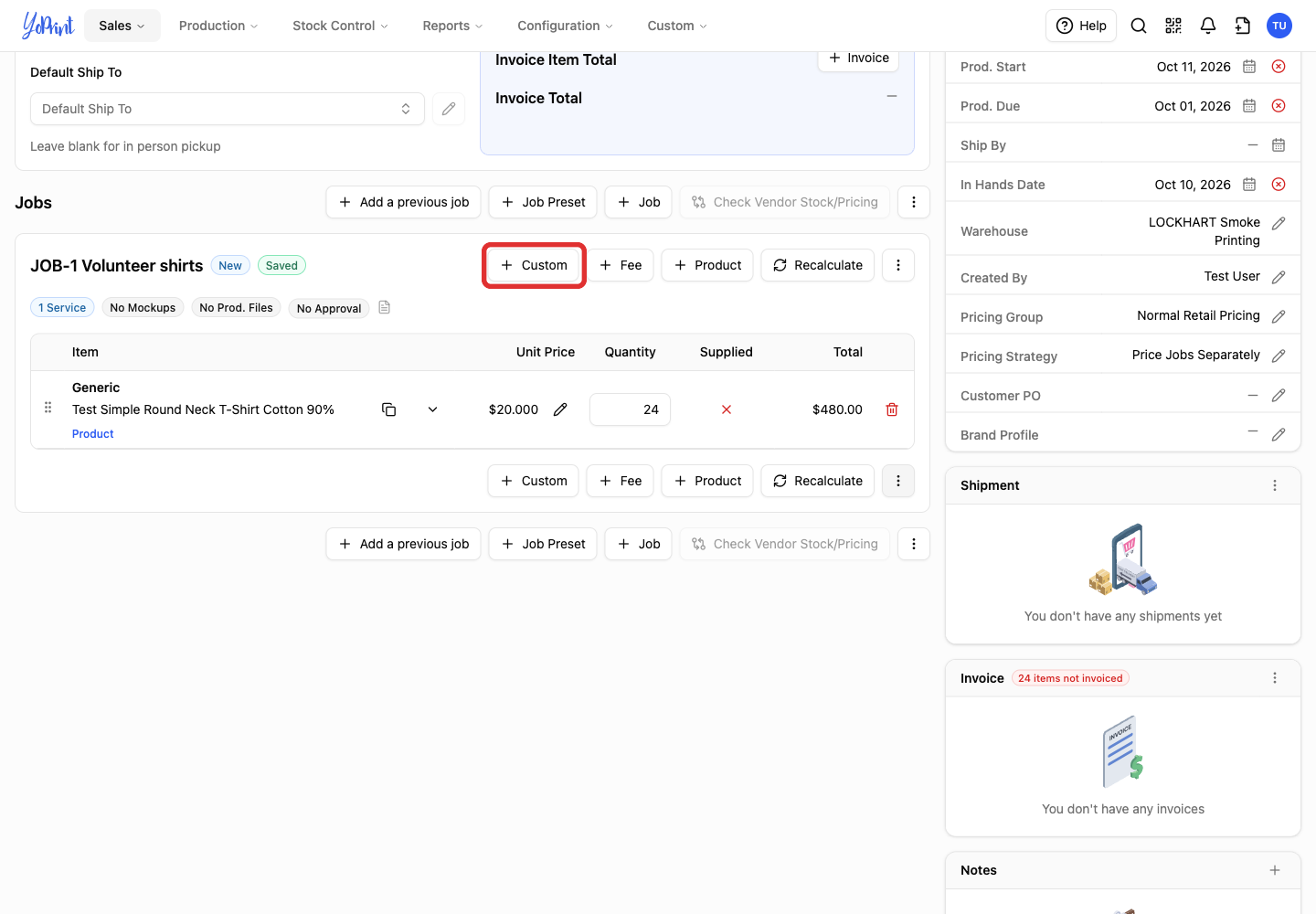The height and width of the screenshot is (914, 1316).
Task: Open the Invoice panel options menu
Action: click(x=1275, y=678)
